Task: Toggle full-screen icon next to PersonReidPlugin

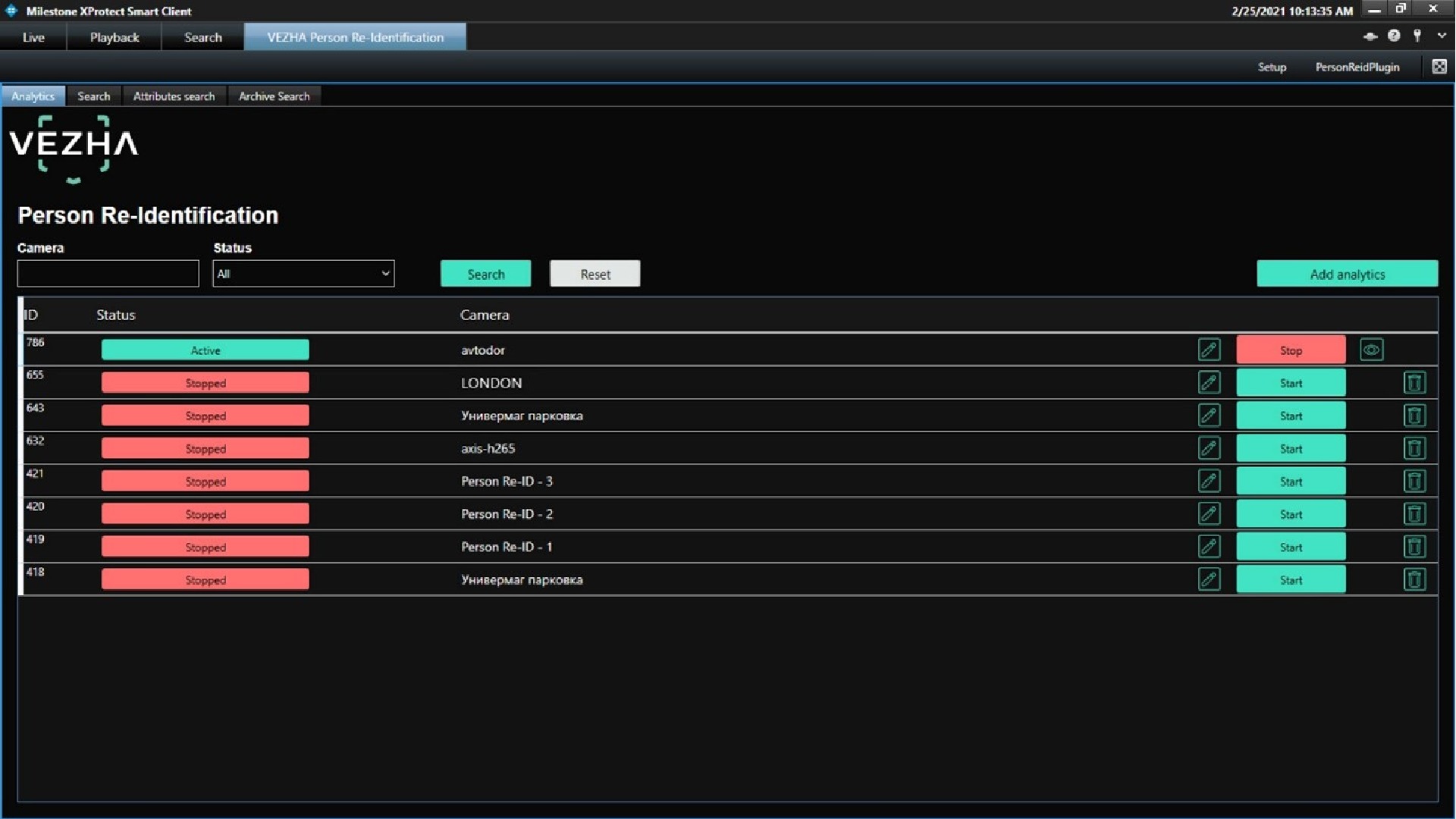Action: [1439, 67]
